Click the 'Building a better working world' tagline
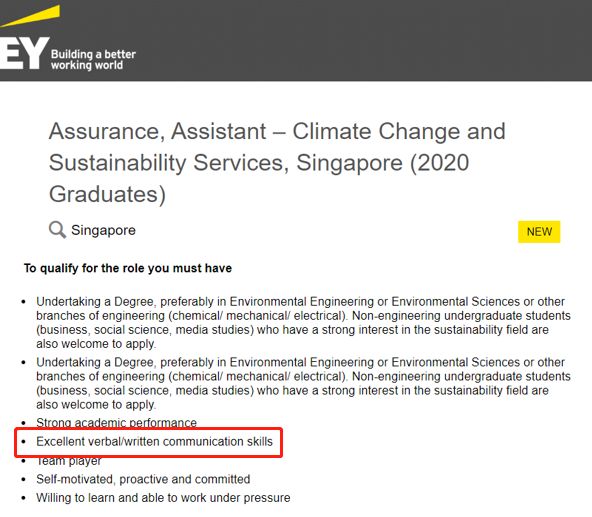592x517 pixels. pos(93,59)
